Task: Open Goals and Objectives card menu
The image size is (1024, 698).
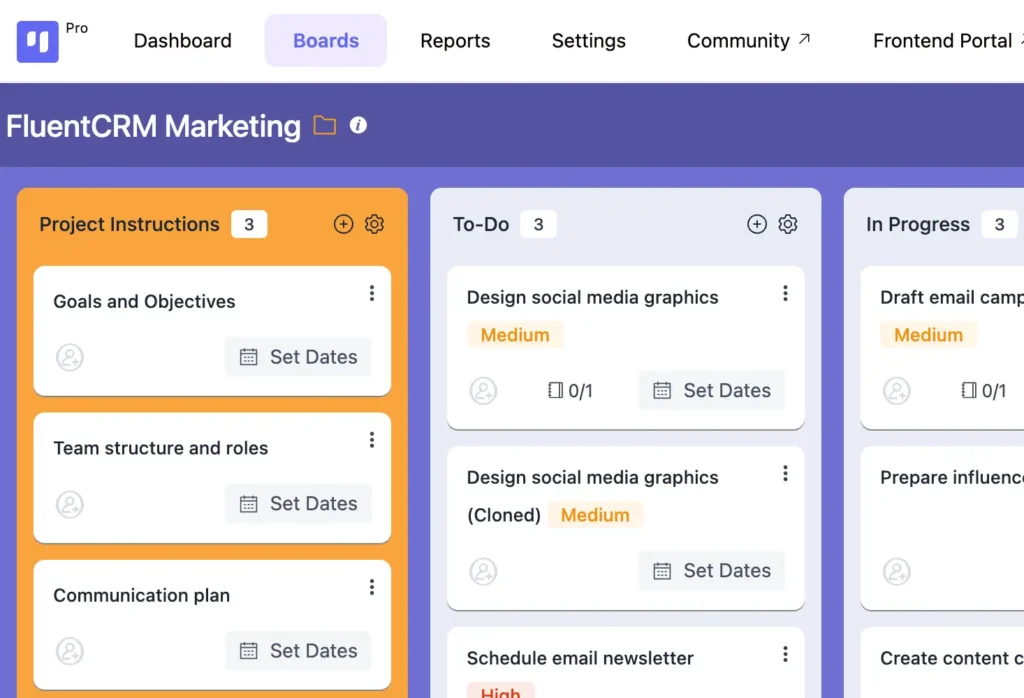Action: [x=372, y=293]
